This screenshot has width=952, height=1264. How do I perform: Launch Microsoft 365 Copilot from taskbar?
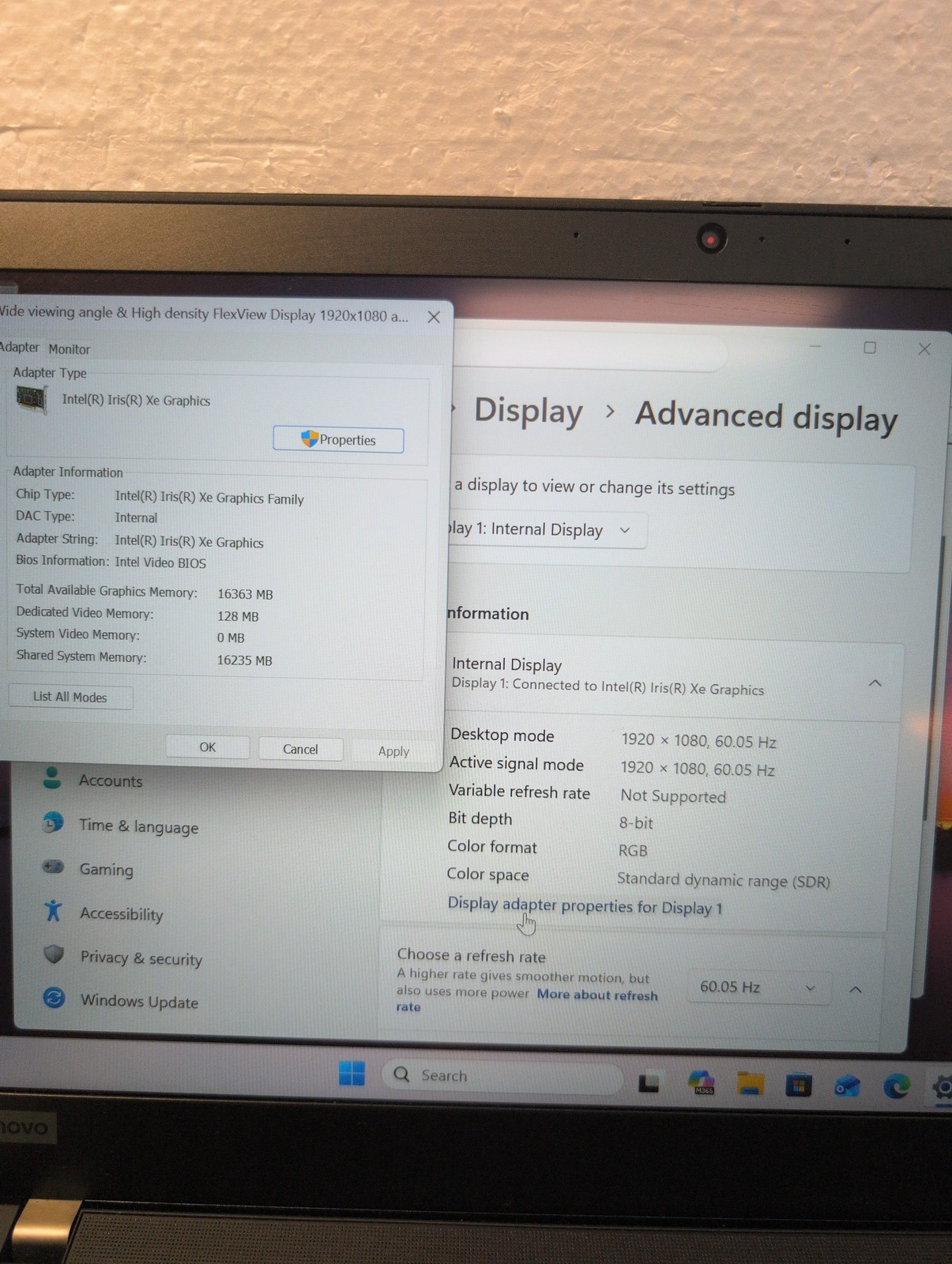[x=702, y=1082]
